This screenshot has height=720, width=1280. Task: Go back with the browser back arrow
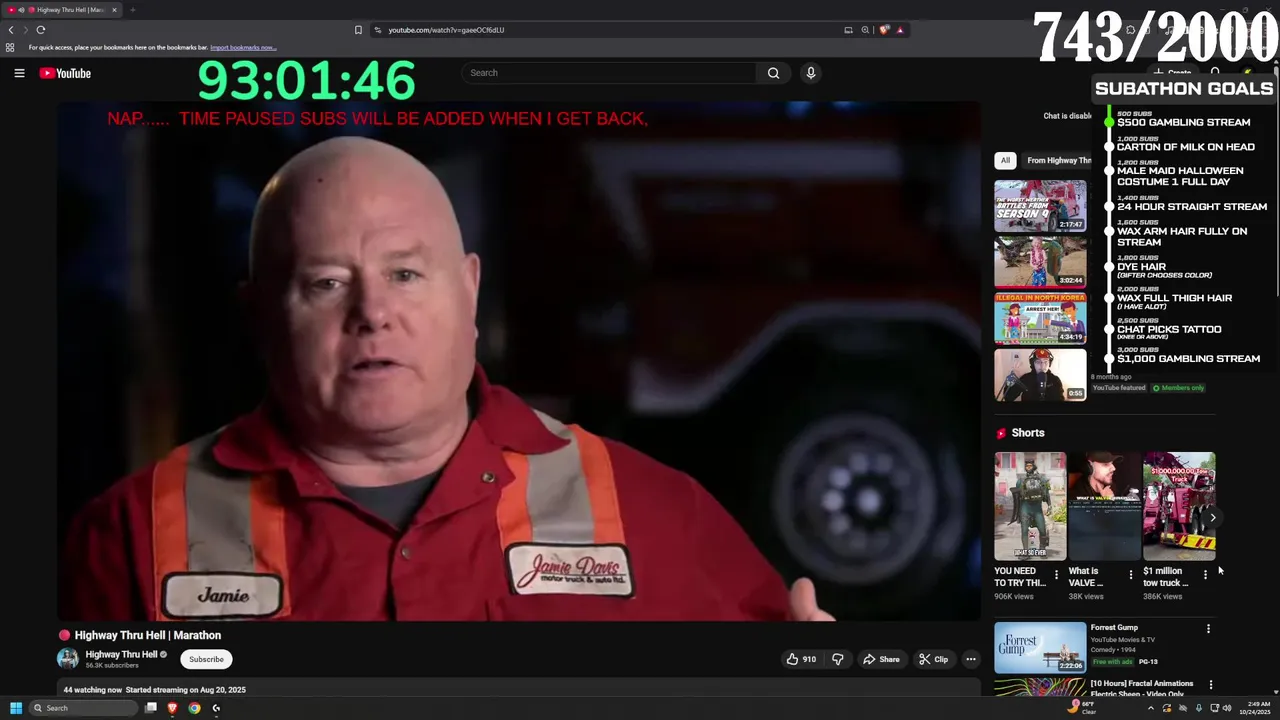pos(11,30)
